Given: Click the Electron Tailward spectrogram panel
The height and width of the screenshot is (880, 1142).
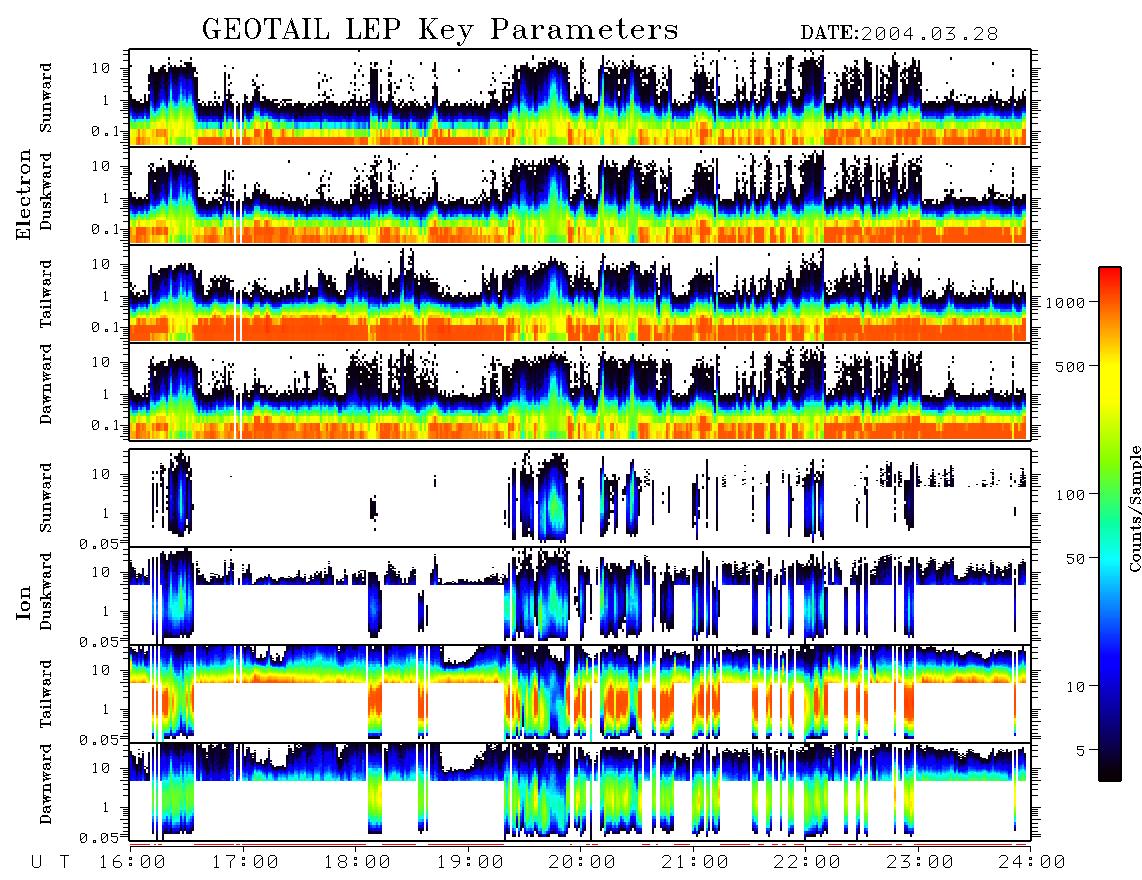Looking at the screenshot, I should [580, 294].
